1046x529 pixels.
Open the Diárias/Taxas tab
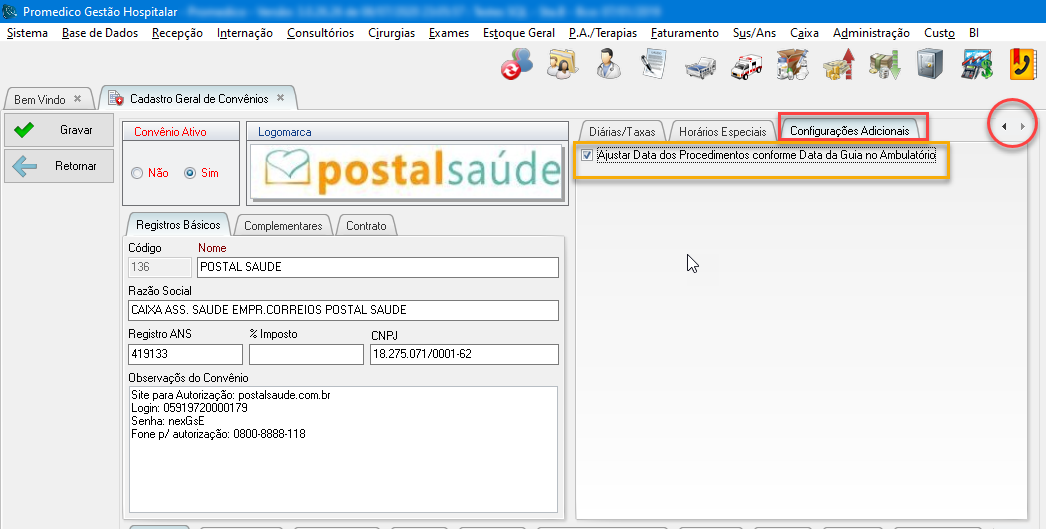pyautogui.click(x=622, y=131)
